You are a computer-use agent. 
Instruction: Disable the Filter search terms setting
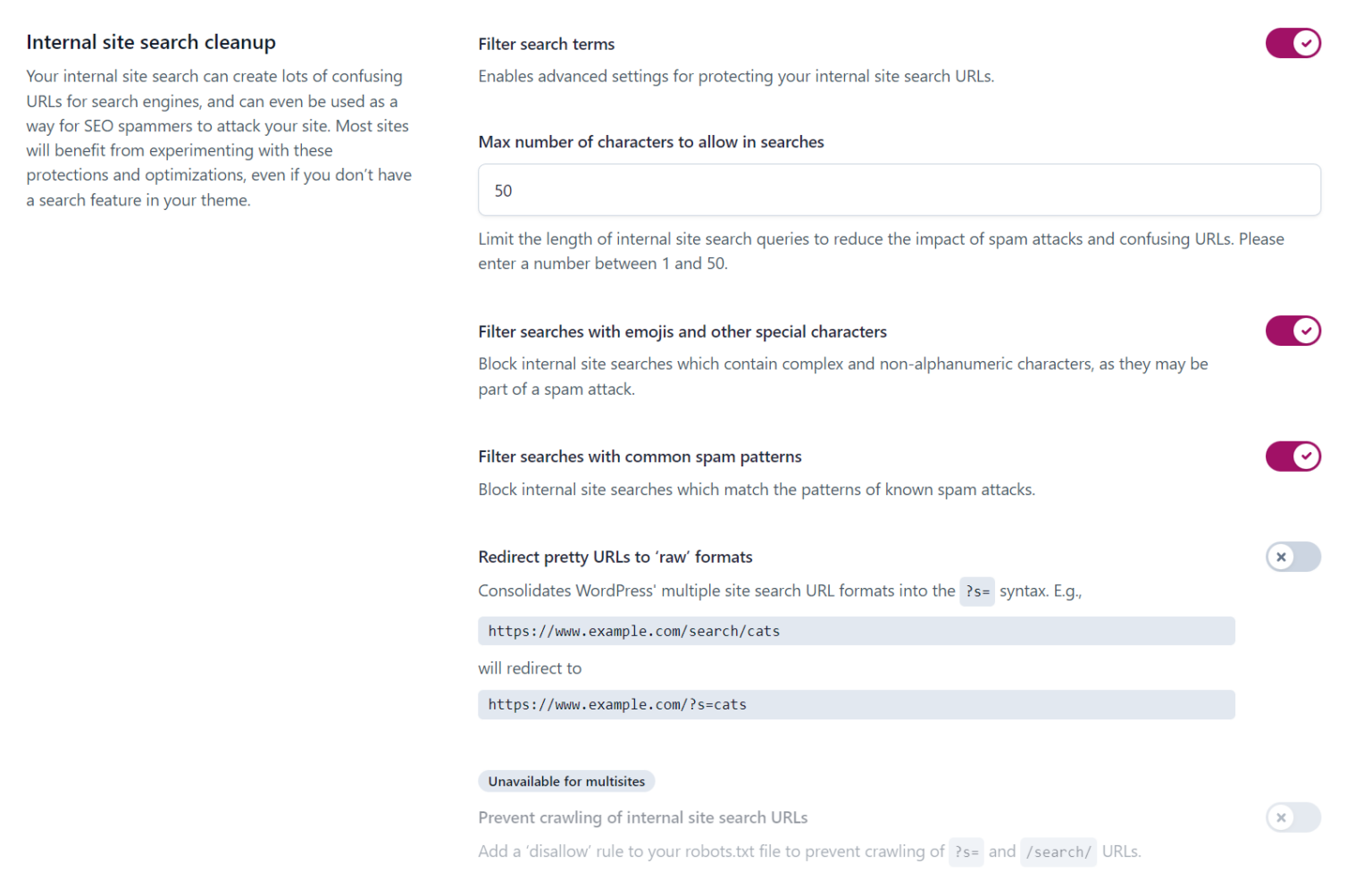1293,43
